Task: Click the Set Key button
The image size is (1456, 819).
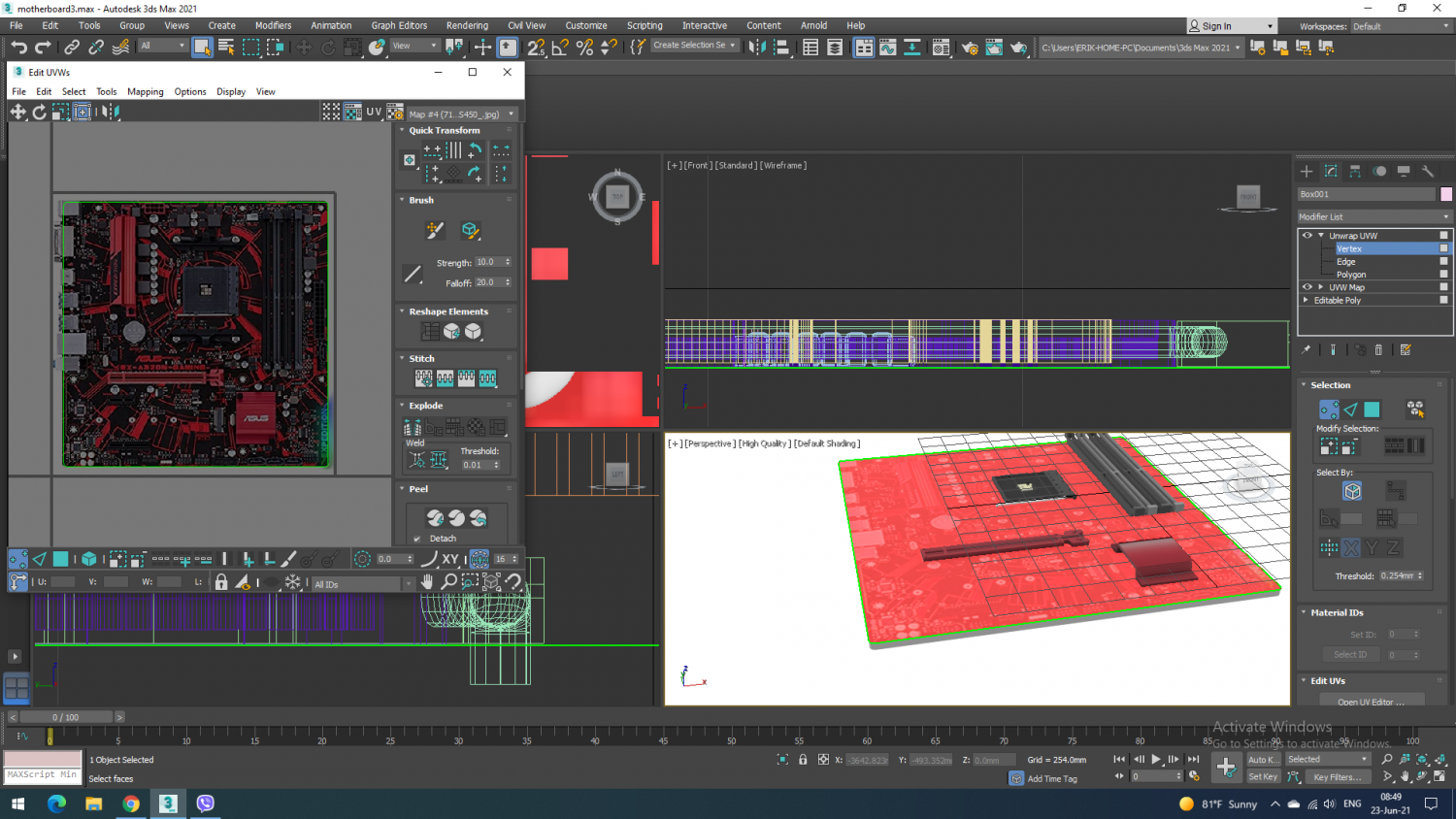Action: (1263, 777)
